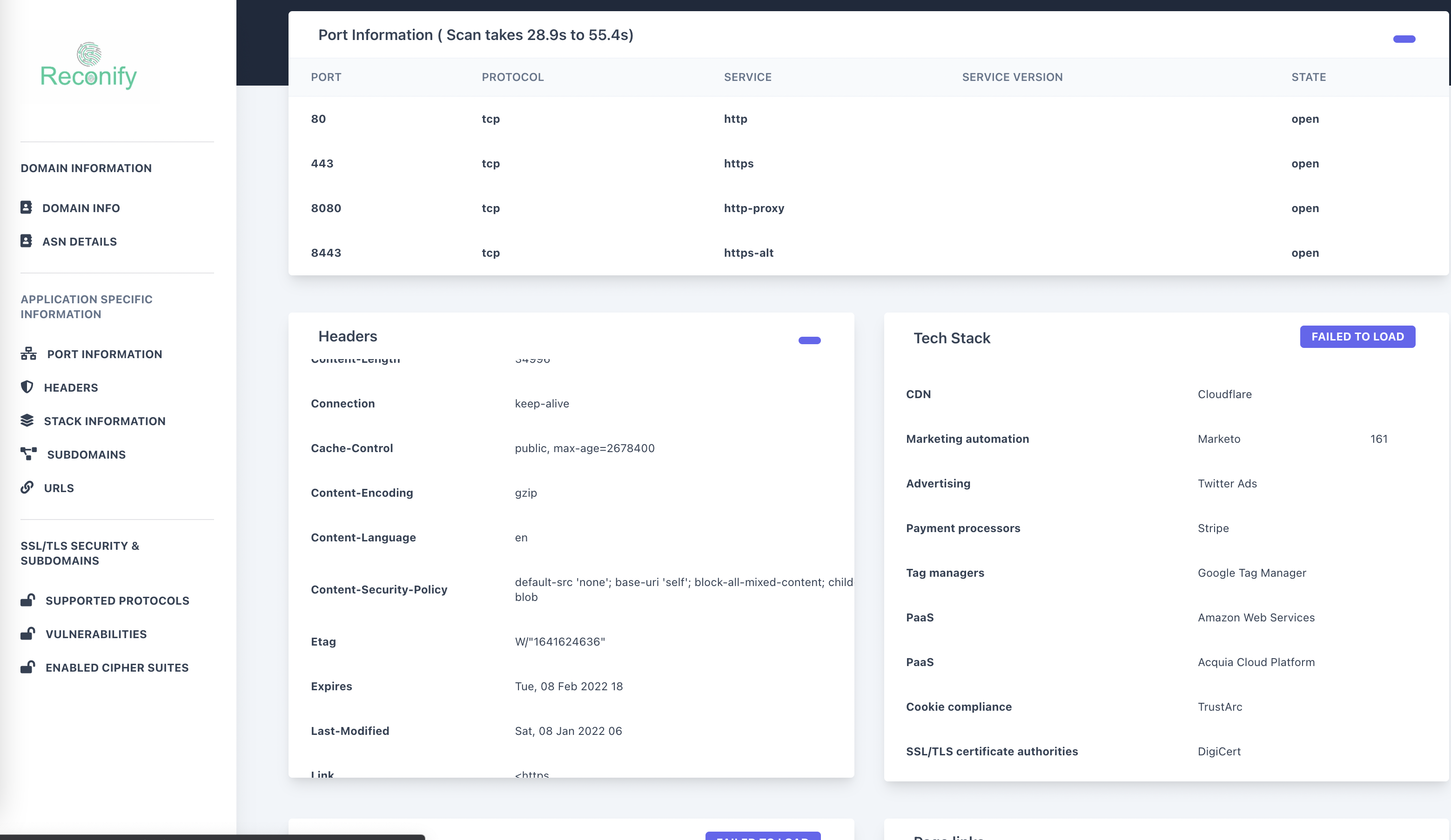Click the Reconify fingerprint logo
The image size is (1451, 840).
tap(89, 65)
